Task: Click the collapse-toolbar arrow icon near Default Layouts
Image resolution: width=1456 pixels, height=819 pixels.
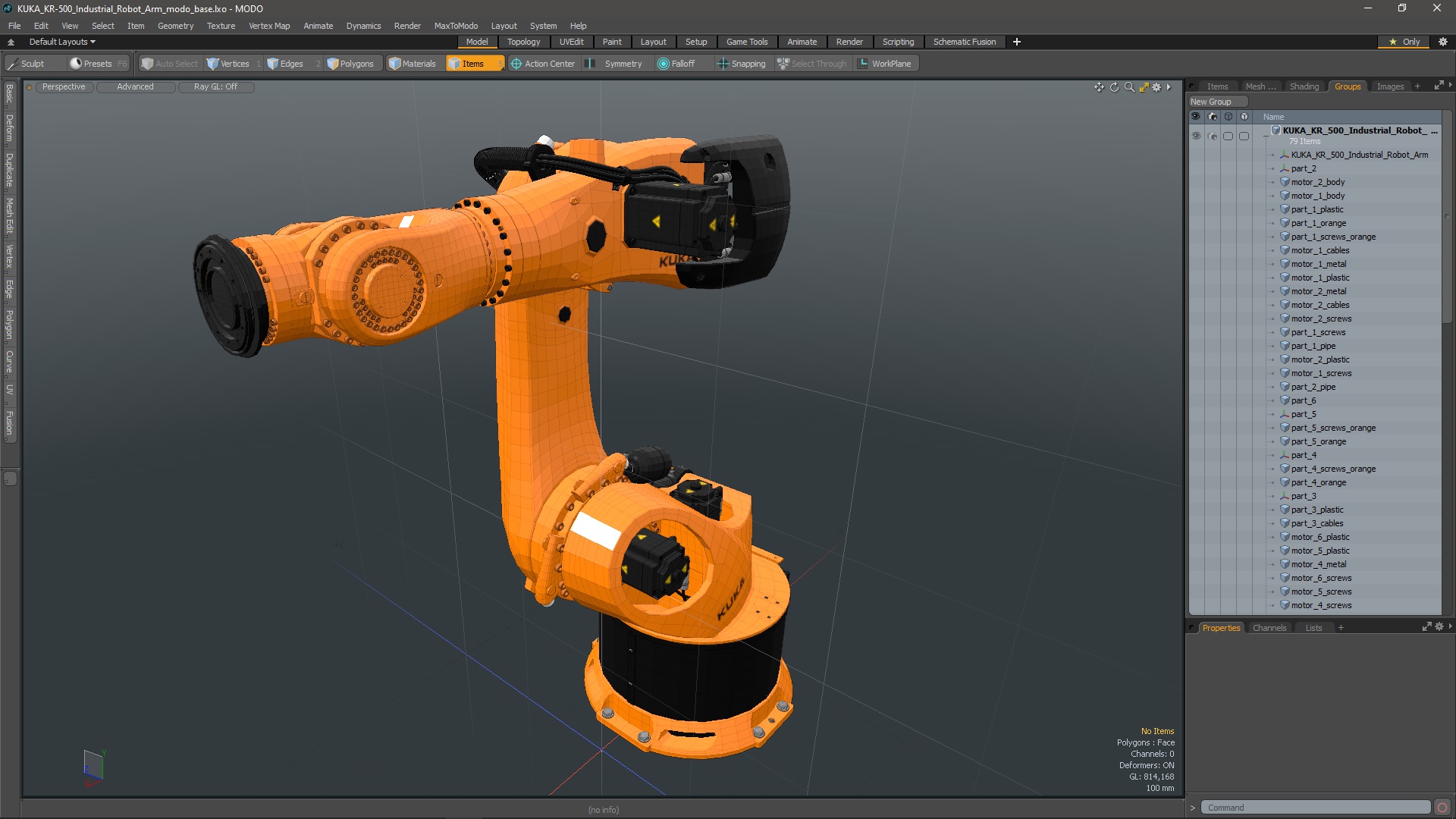Action: coord(11,42)
